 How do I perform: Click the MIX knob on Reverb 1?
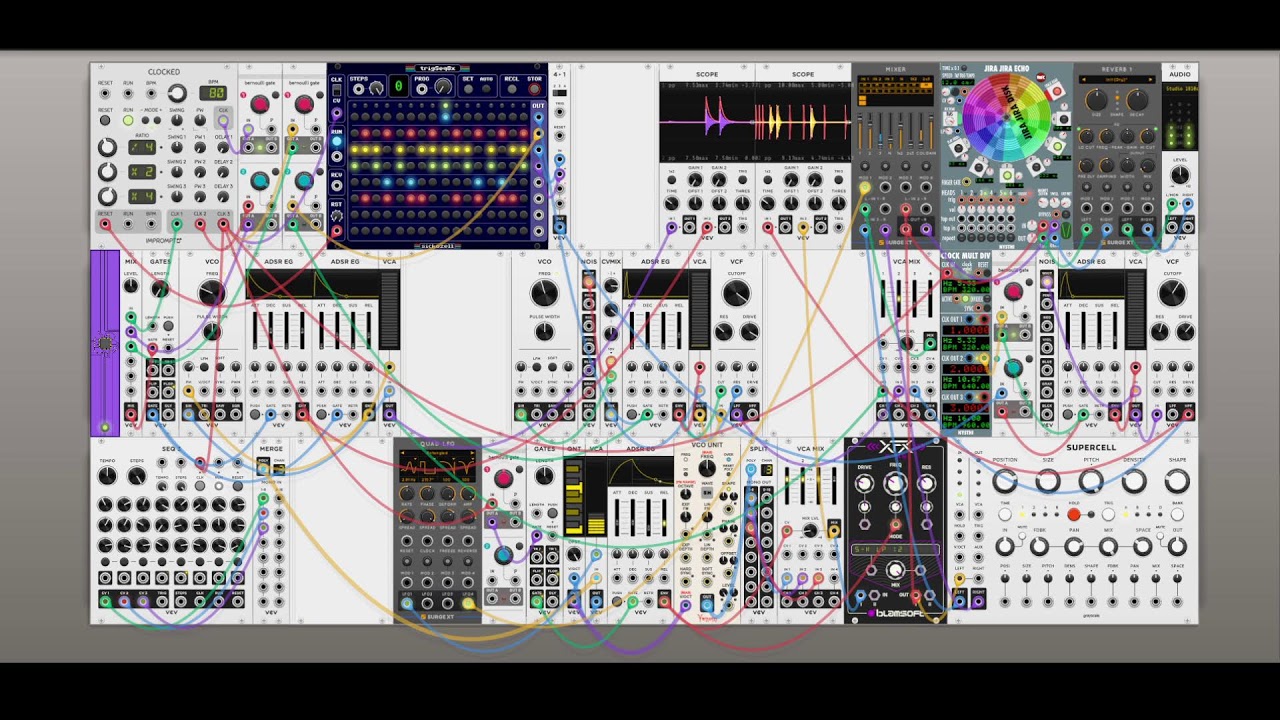click(x=1148, y=165)
